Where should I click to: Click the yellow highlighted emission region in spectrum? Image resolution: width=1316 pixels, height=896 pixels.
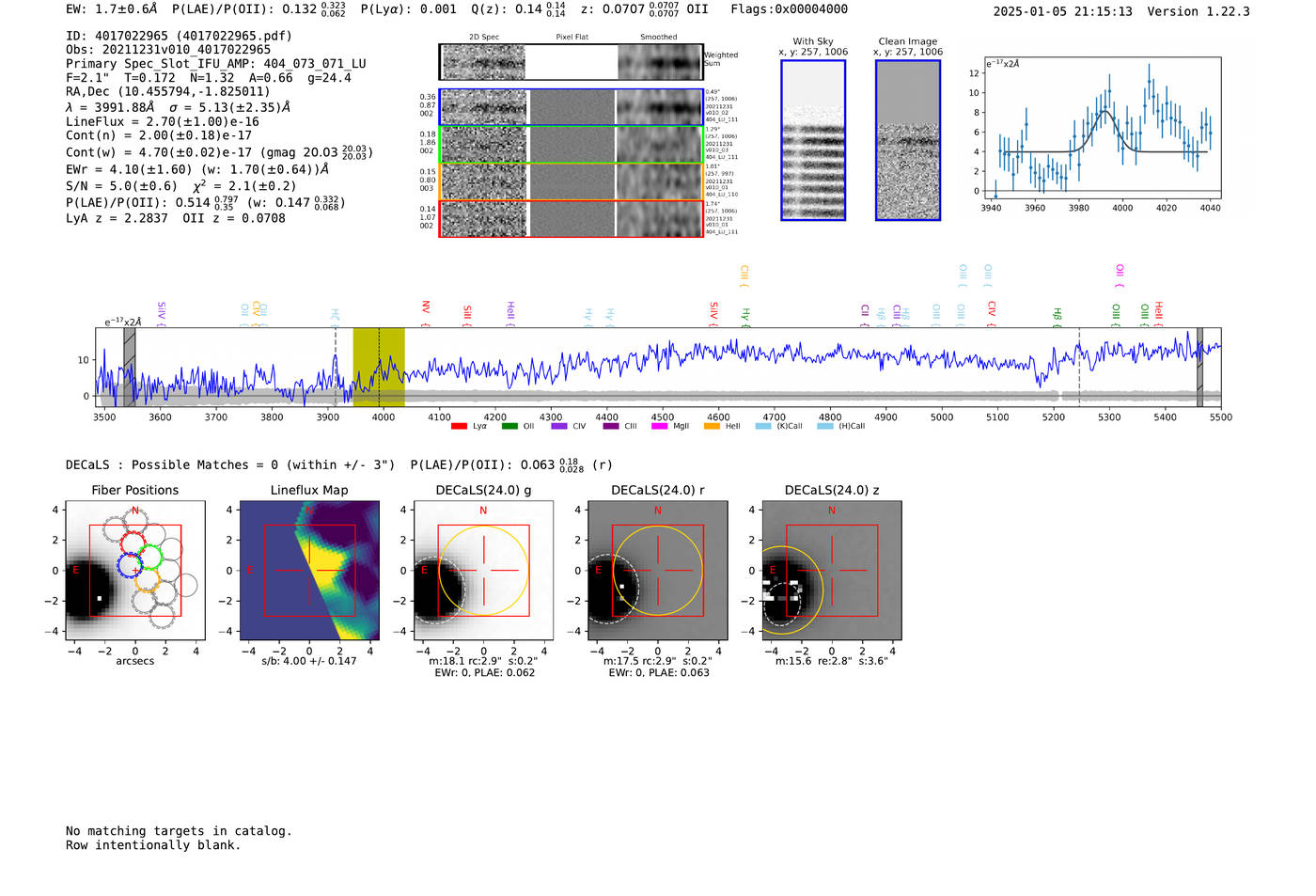[379, 367]
